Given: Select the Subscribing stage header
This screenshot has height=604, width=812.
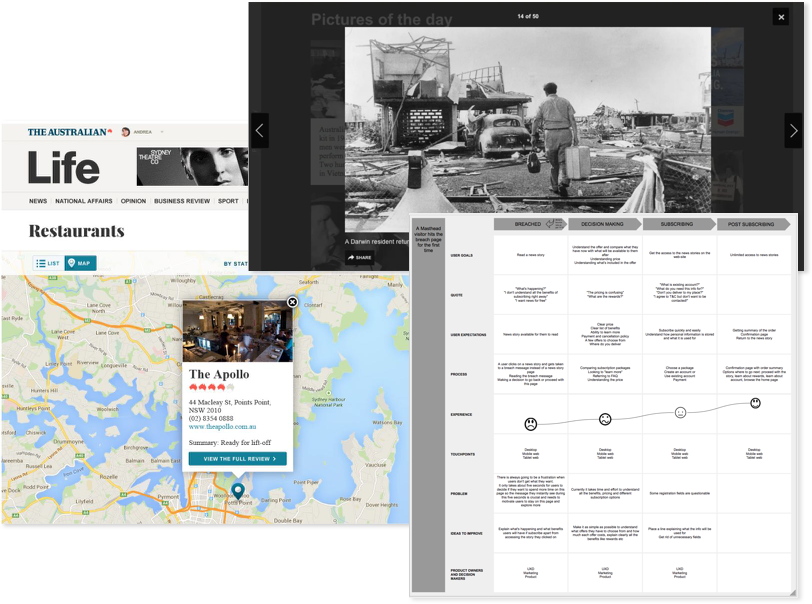Looking at the screenshot, I should point(678,224).
